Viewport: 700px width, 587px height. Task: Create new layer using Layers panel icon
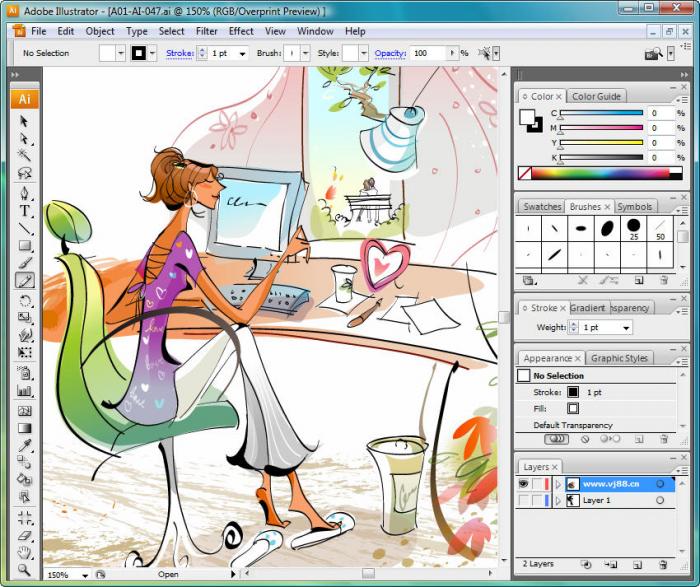click(639, 565)
